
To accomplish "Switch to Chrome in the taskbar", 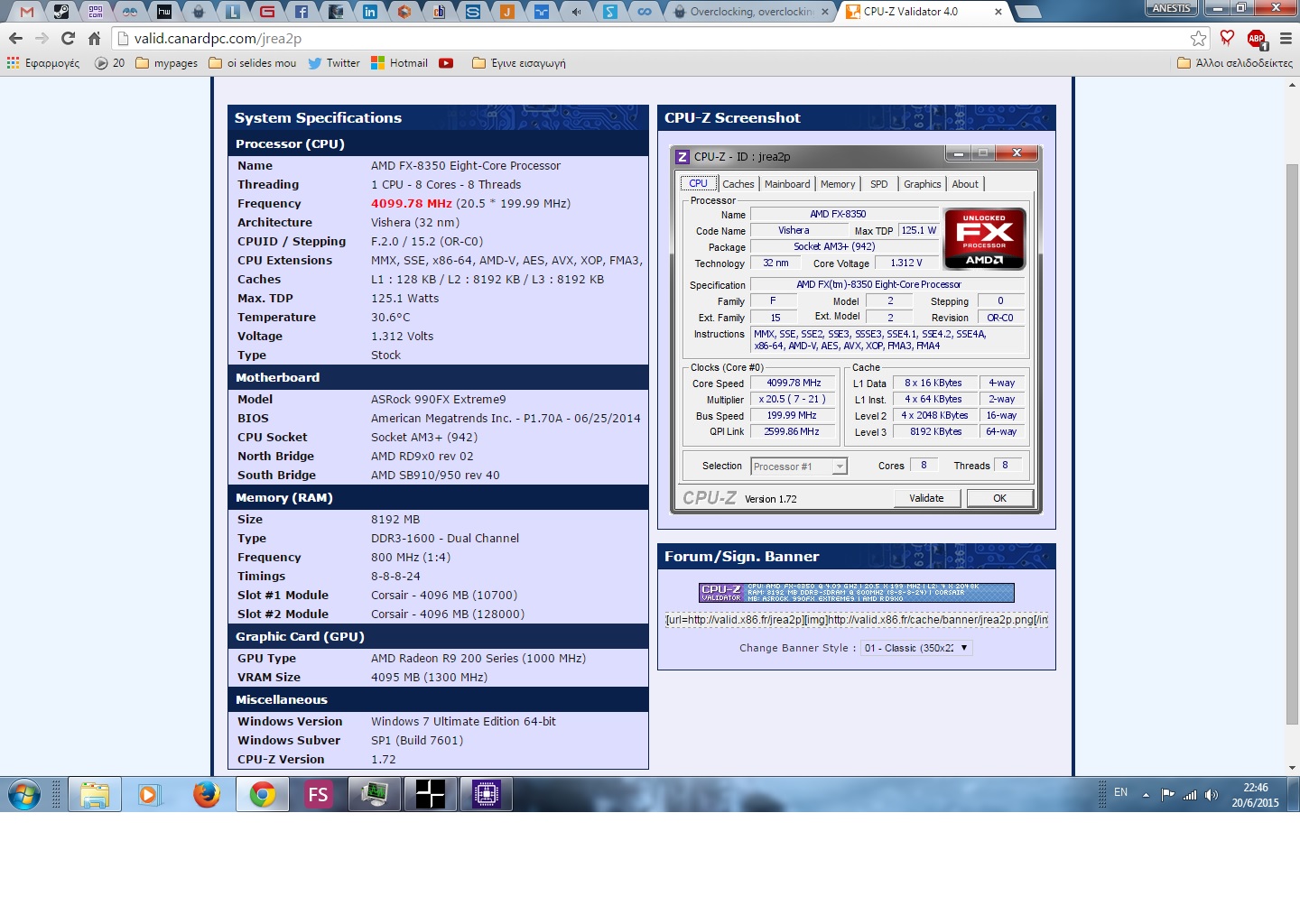I will [x=263, y=795].
